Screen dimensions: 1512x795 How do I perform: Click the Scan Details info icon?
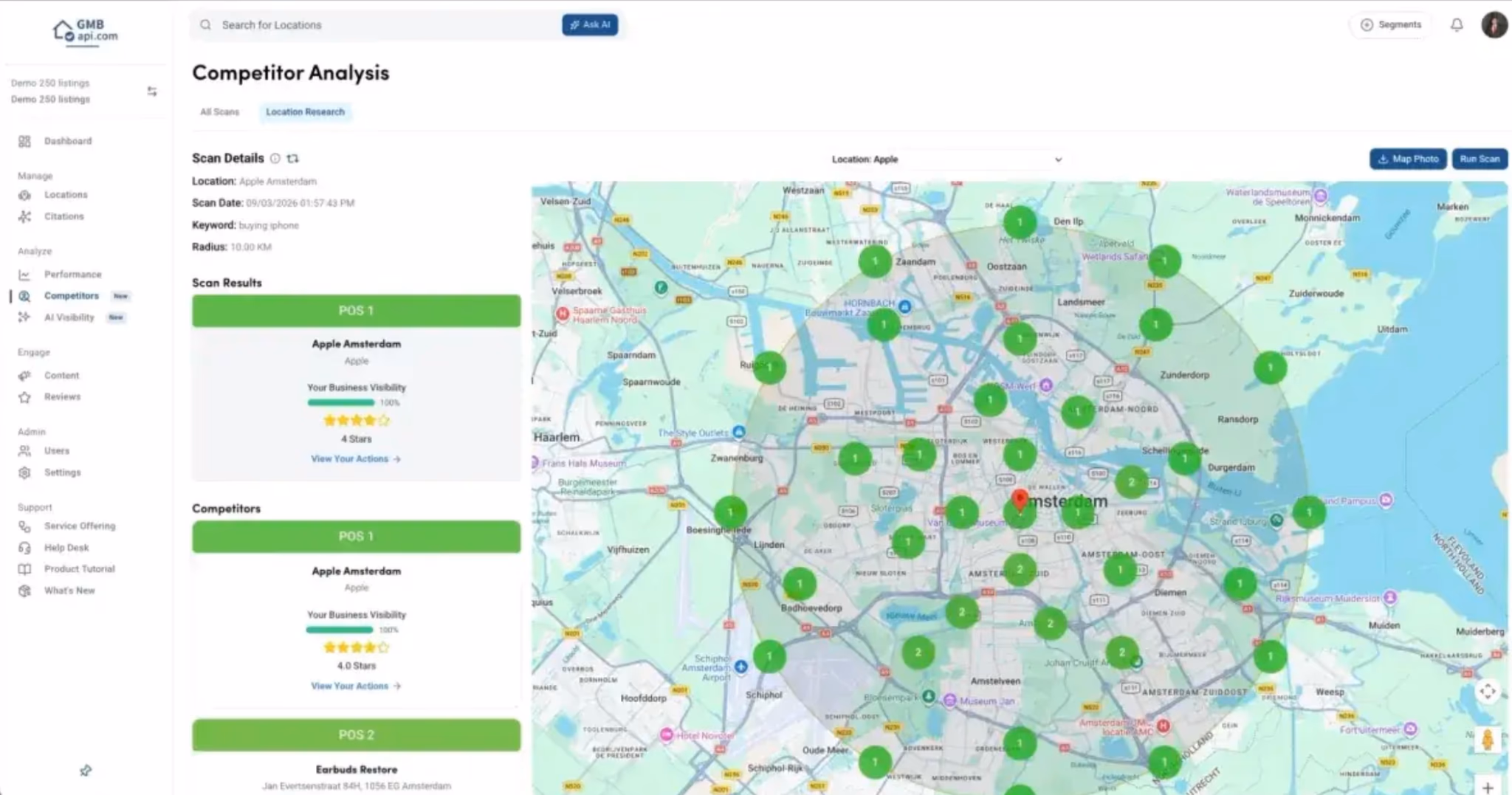click(275, 158)
